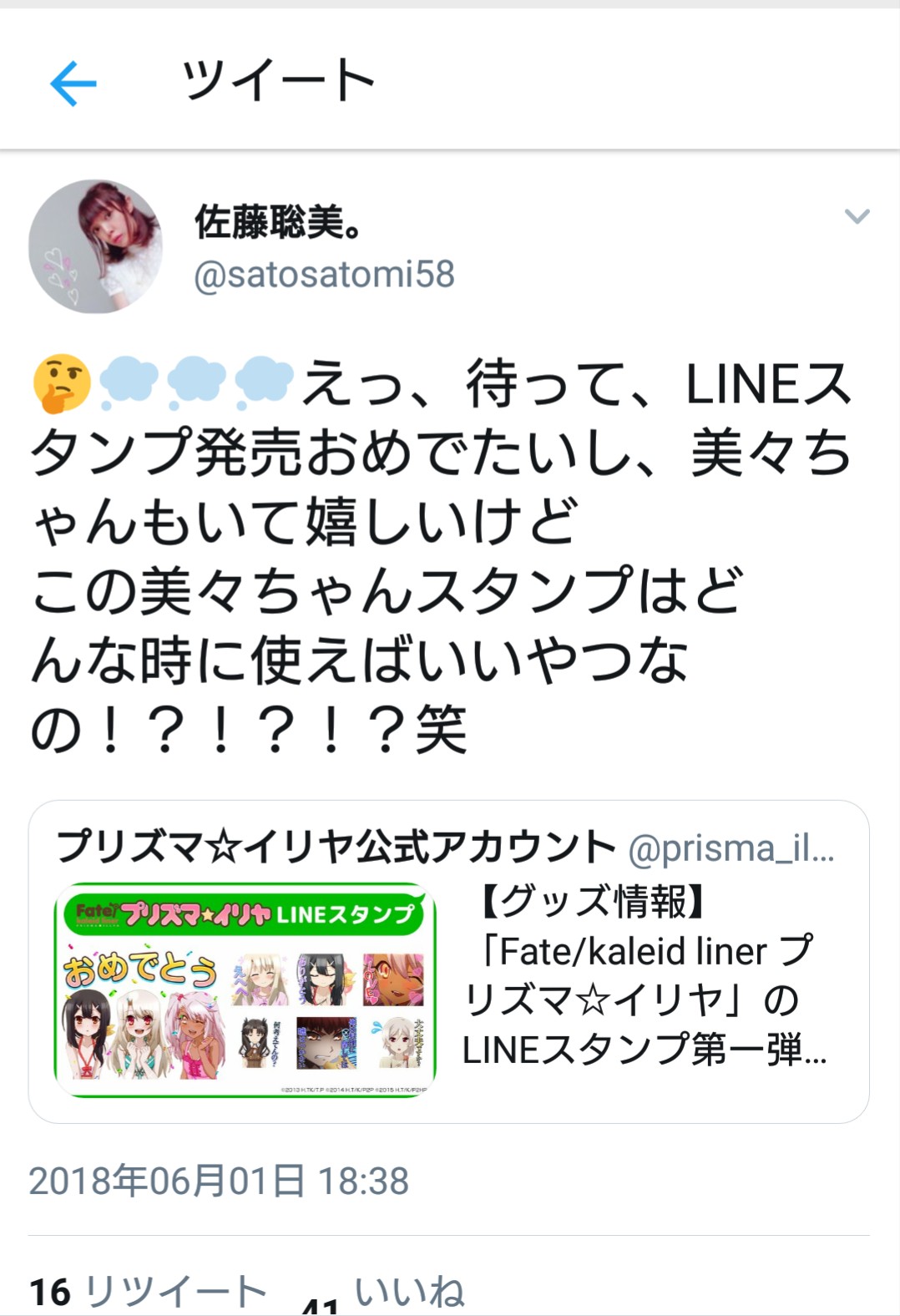
Task: Open the @satosatomi58 handle
Action: 324,274
